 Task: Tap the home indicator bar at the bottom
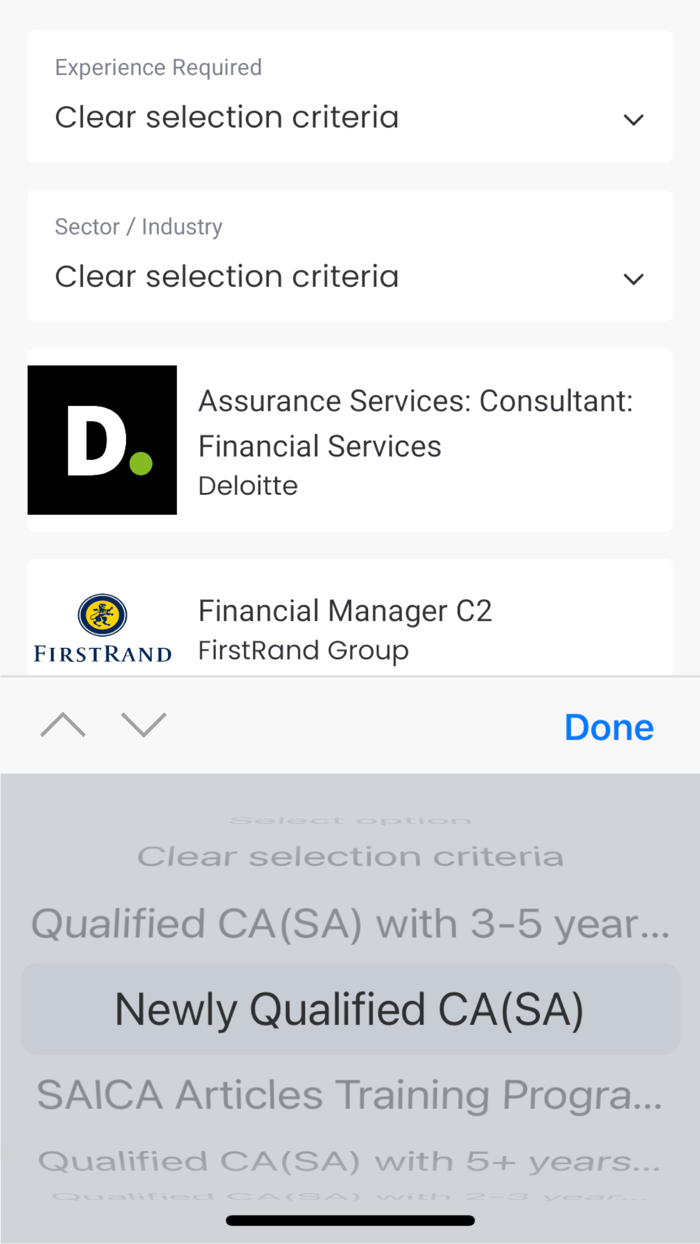click(349, 1219)
